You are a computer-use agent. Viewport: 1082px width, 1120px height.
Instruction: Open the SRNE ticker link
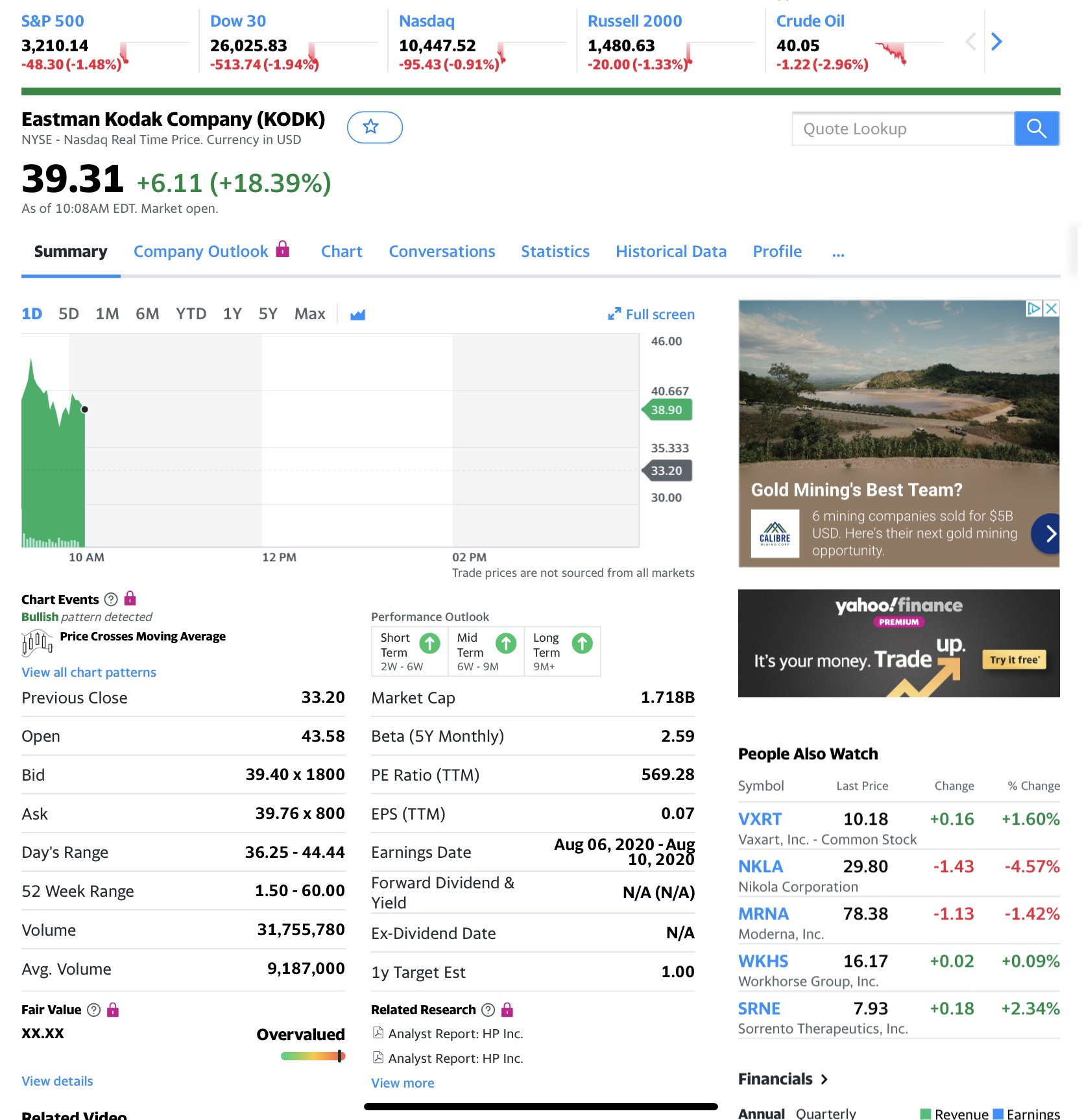pos(760,1008)
